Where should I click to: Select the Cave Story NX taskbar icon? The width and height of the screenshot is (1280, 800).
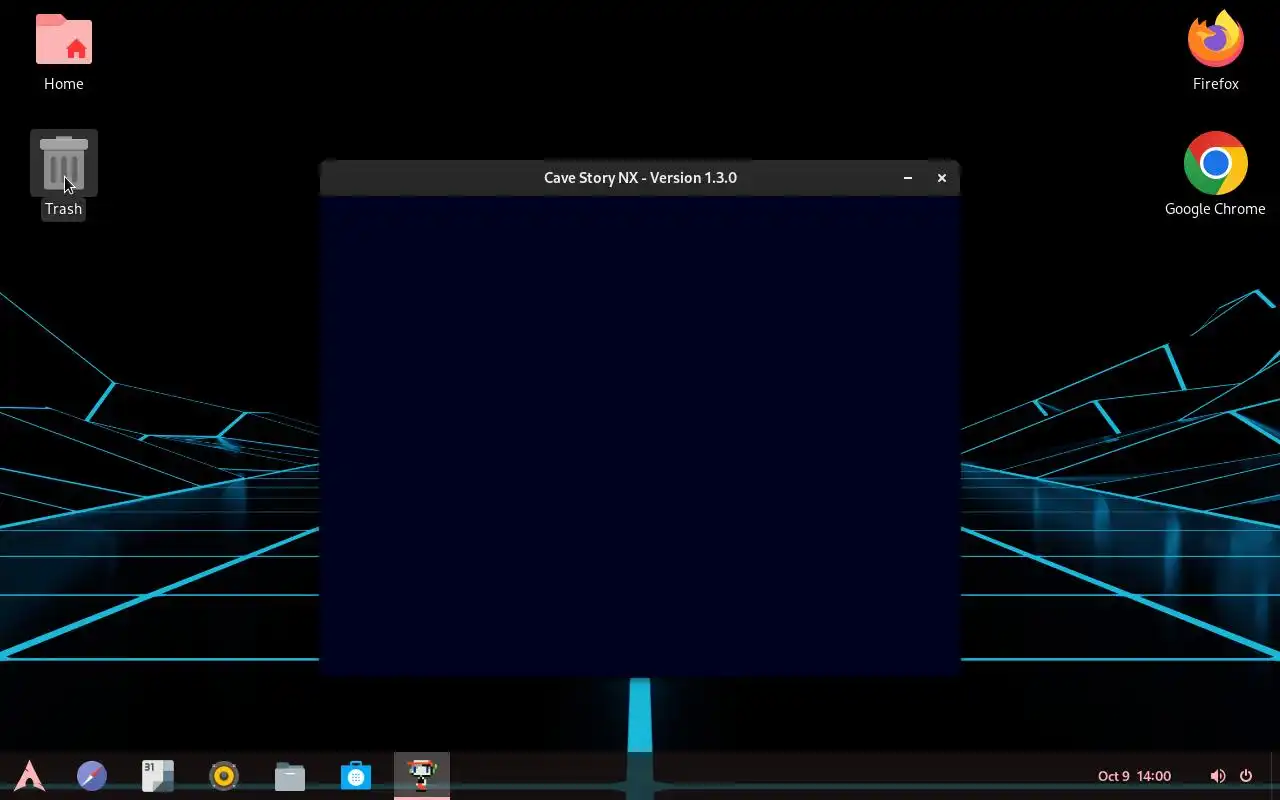[422, 775]
